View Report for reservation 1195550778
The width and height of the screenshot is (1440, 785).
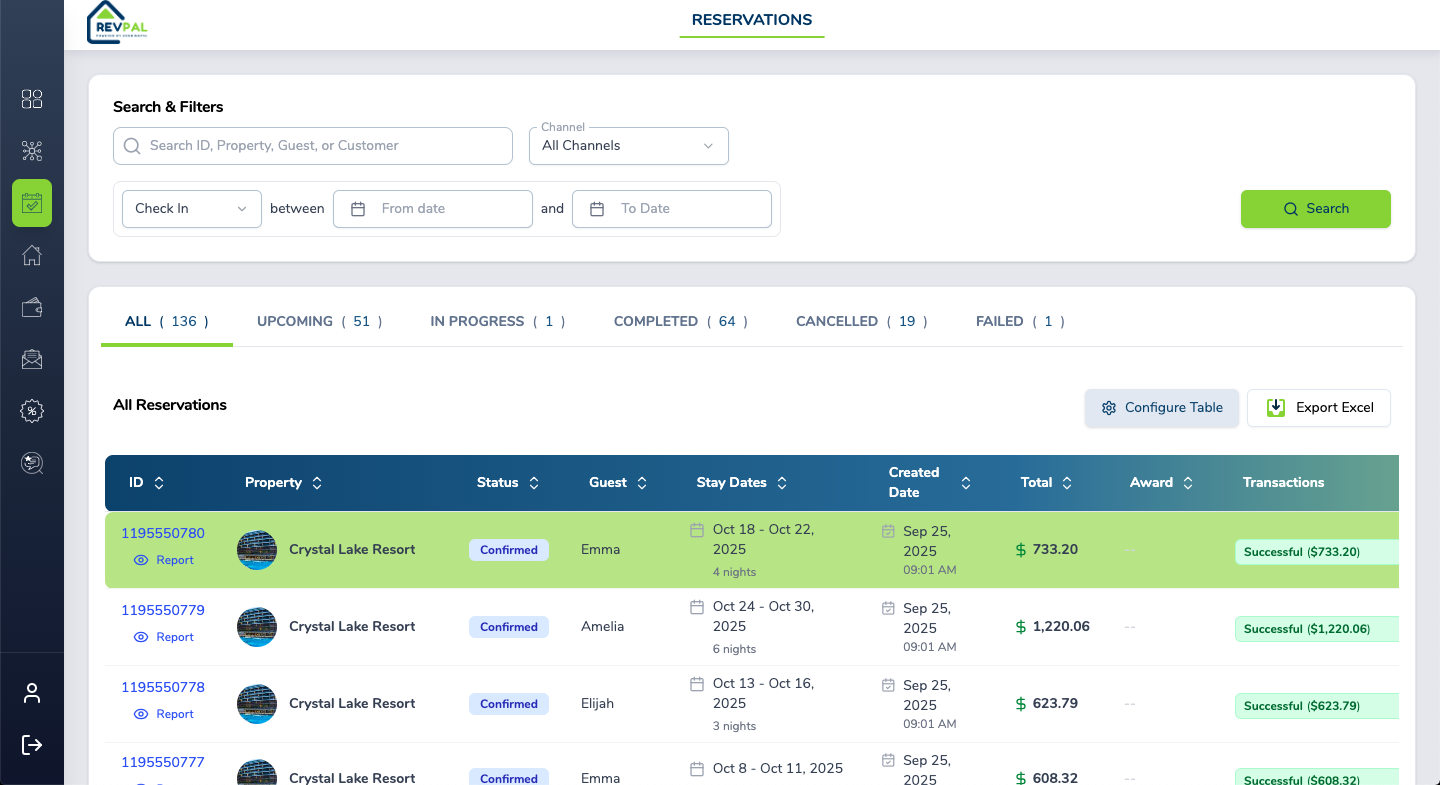(164, 714)
